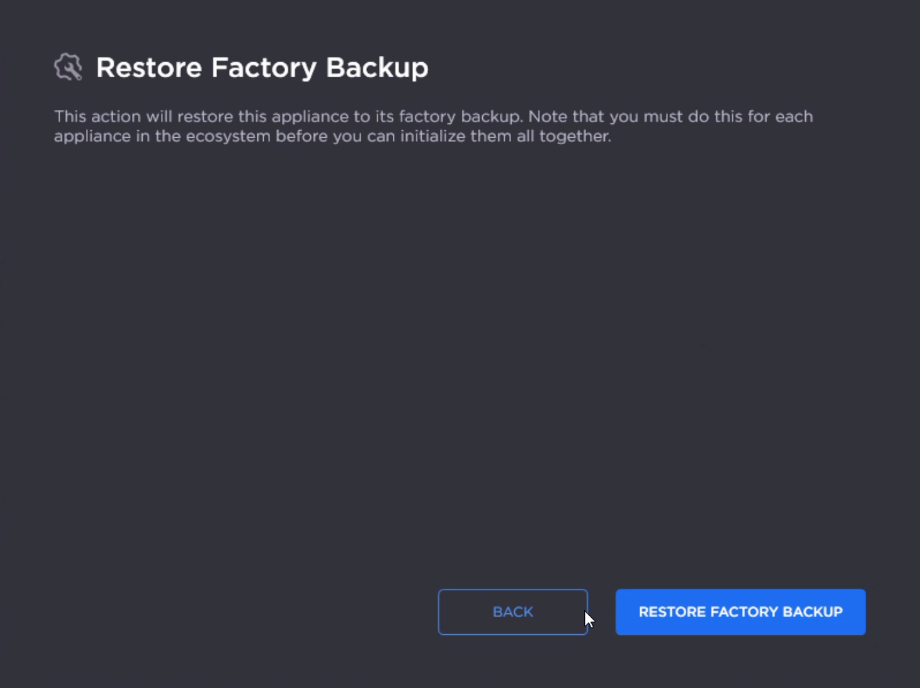Click the description paragraph about factory backup
The image size is (920, 688).
[x=433, y=126]
